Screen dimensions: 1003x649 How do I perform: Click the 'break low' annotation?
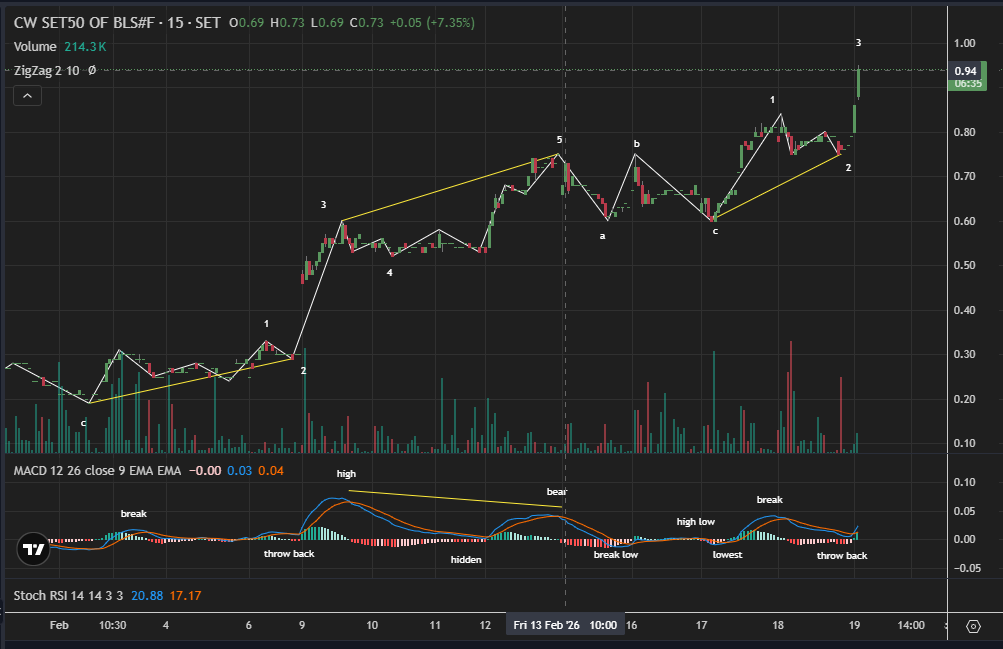pyautogui.click(x=615, y=554)
